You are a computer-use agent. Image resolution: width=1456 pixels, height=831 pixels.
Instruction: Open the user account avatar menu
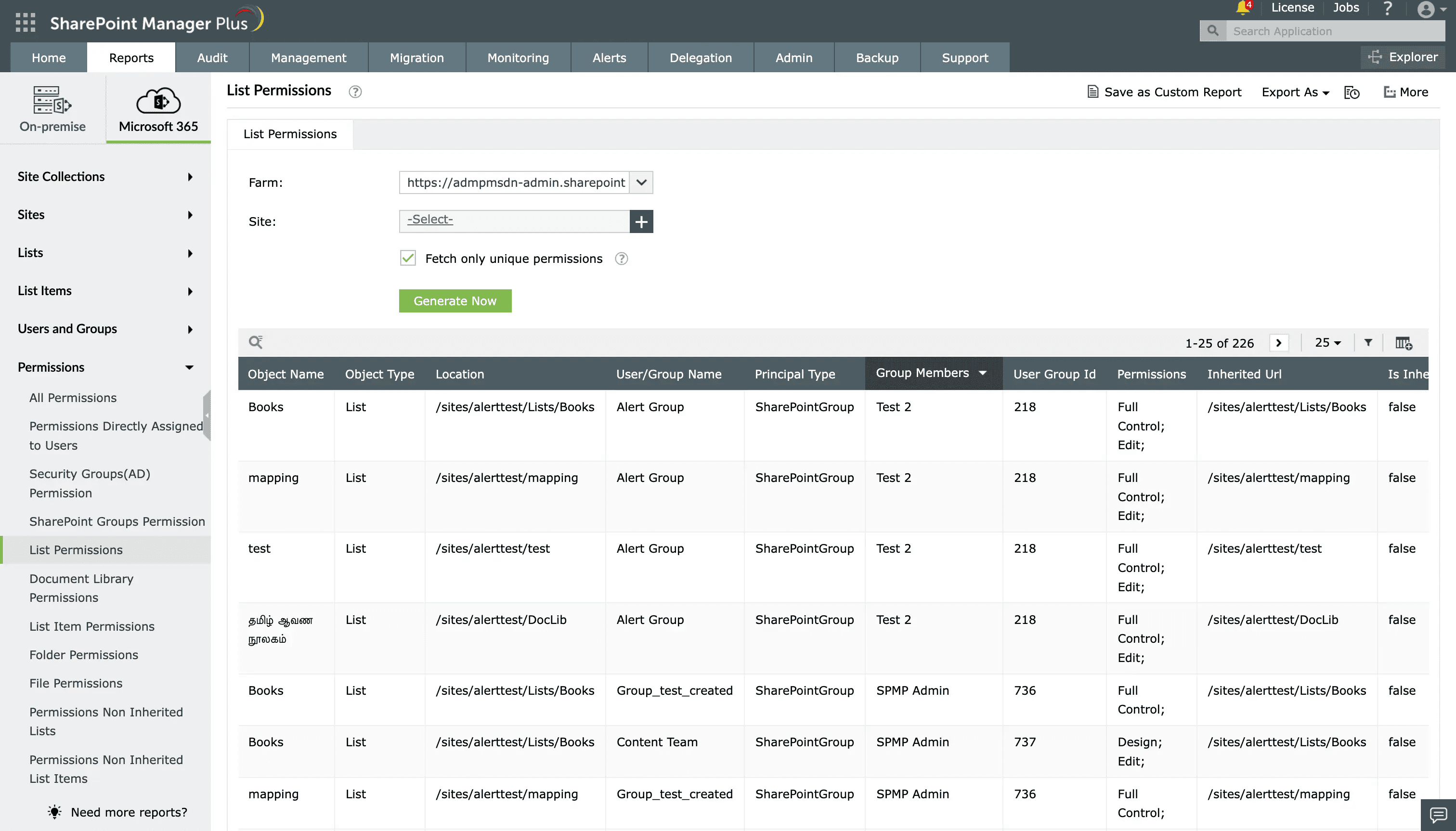[x=1431, y=10]
